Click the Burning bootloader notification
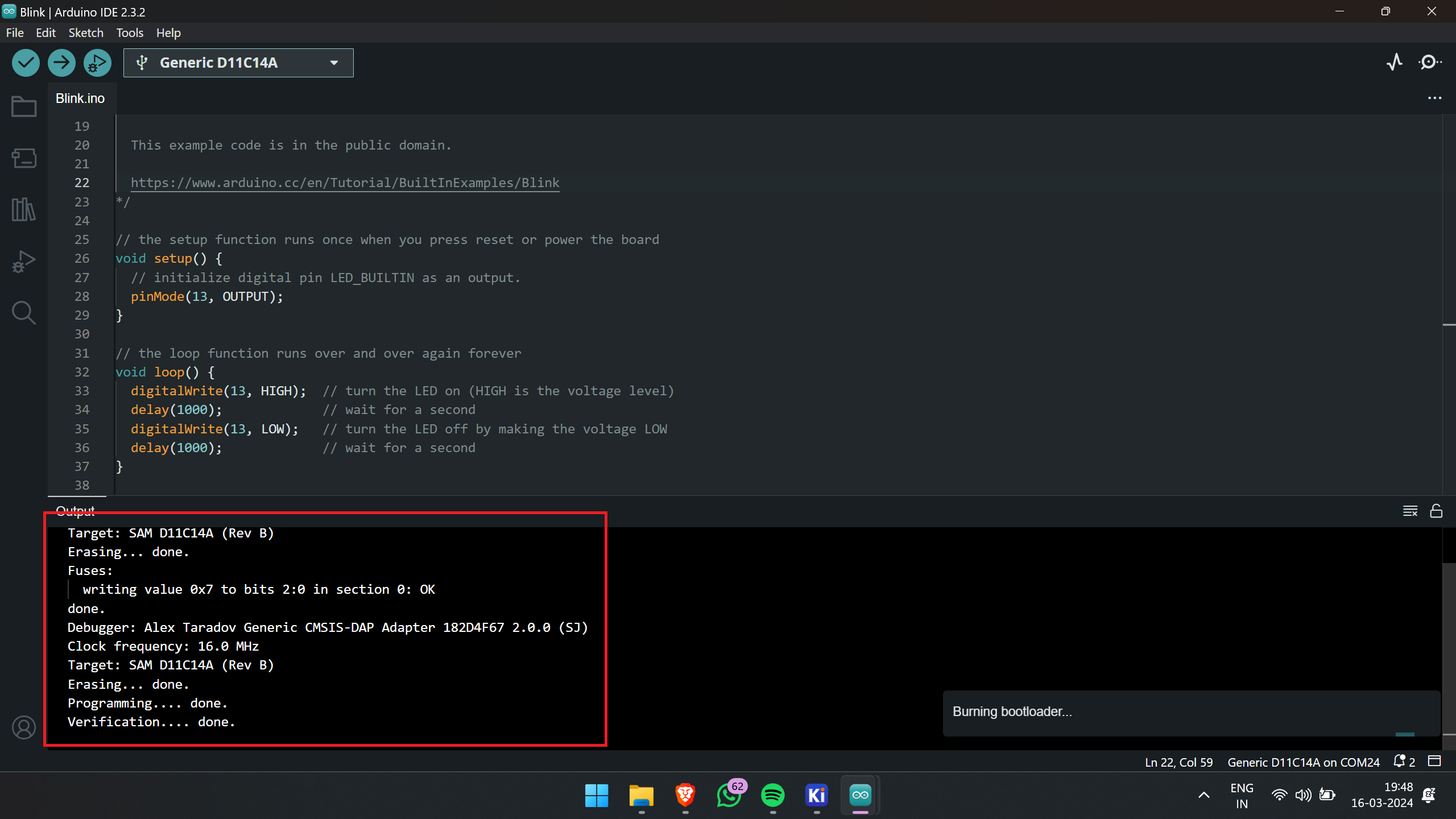Screen dimensions: 1456x819 pyautogui.click(x=1191, y=713)
